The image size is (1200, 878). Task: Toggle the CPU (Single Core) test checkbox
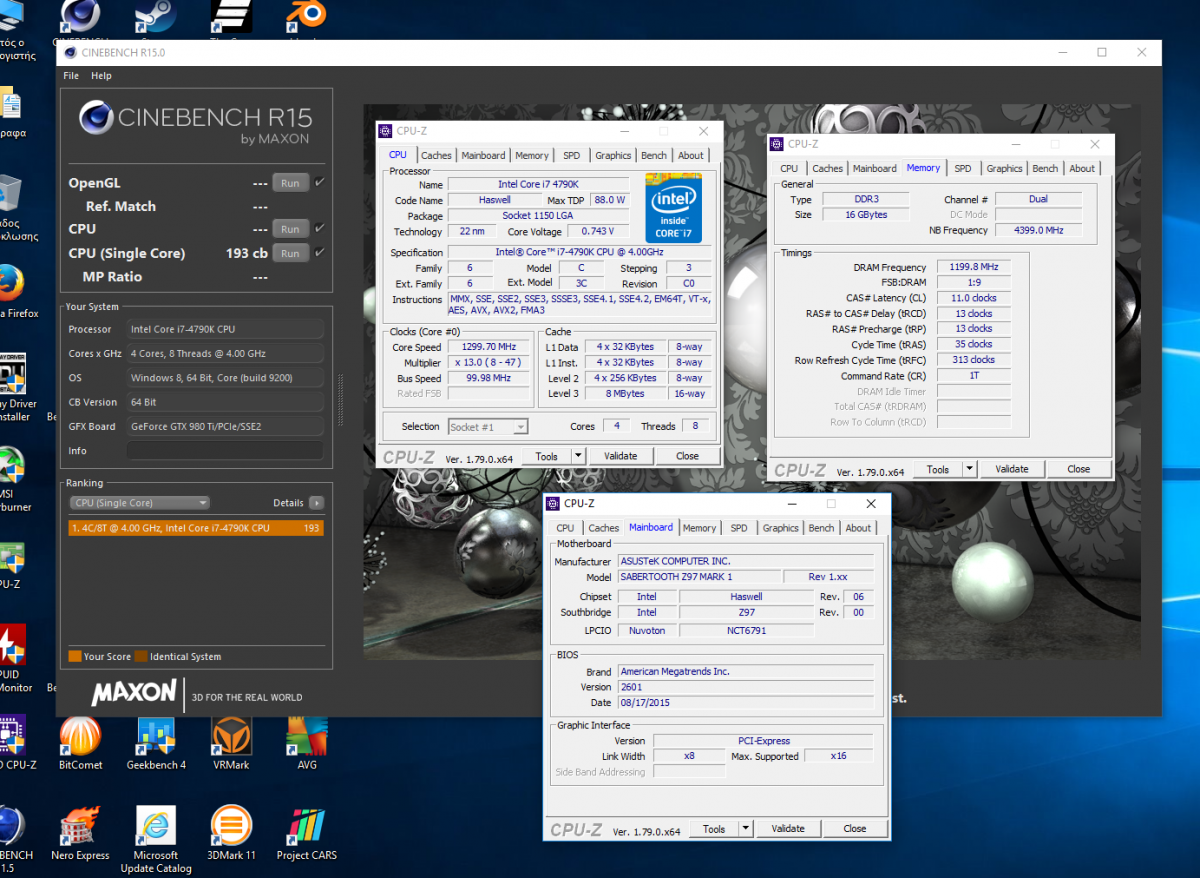pyautogui.click(x=319, y=253)
